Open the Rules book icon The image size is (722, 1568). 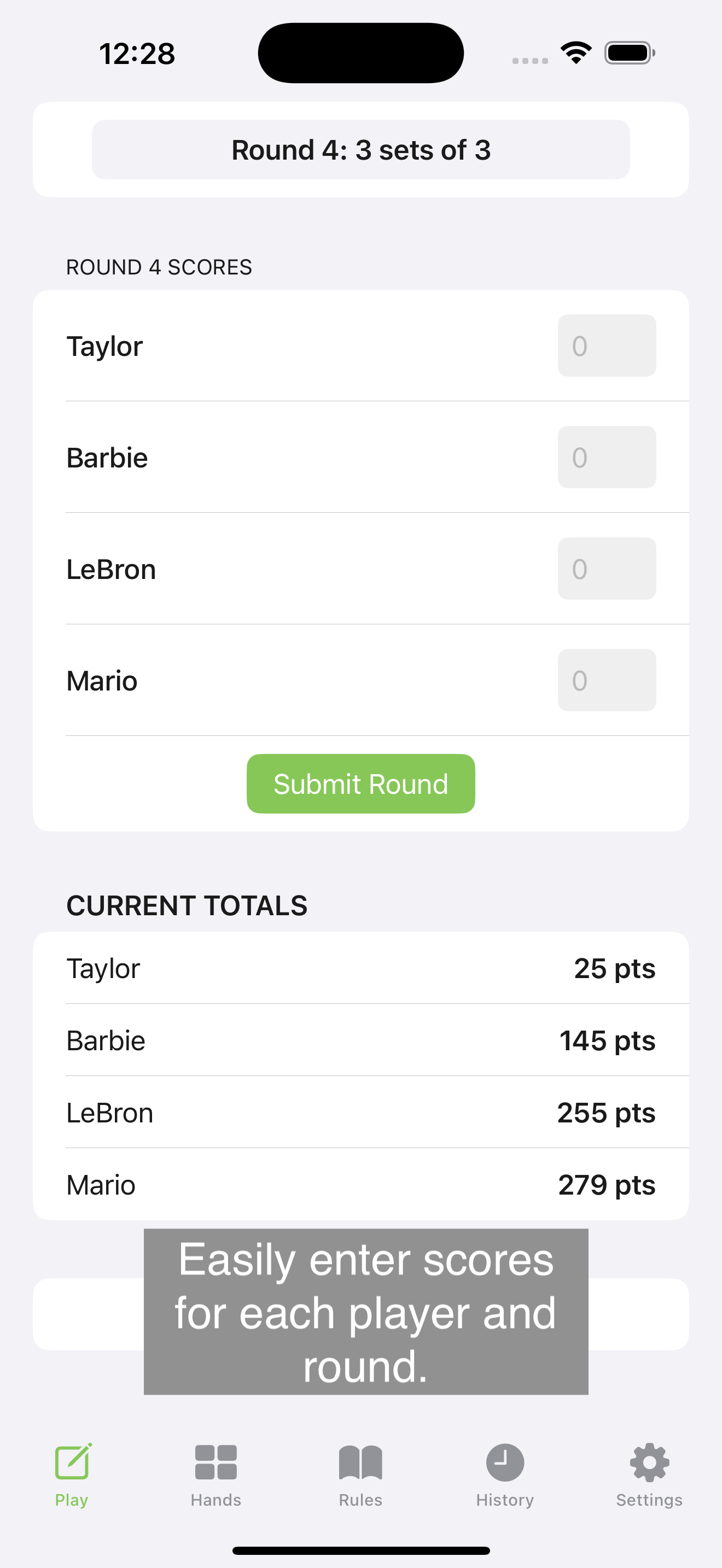pos(360,1462)
